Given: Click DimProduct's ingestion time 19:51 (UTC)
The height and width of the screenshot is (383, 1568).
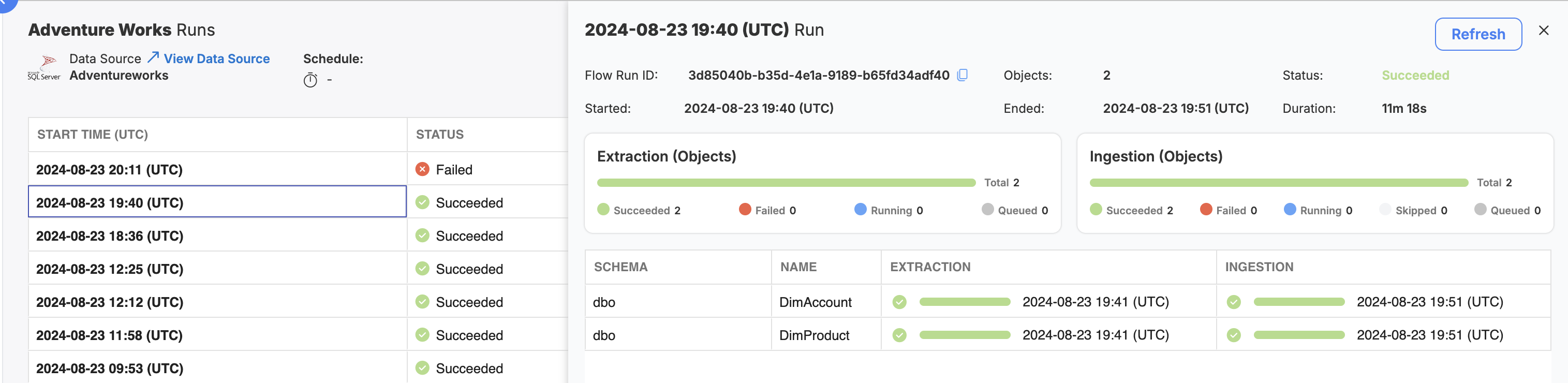Looking at the screenshot, I should [x=1429, y=335].
